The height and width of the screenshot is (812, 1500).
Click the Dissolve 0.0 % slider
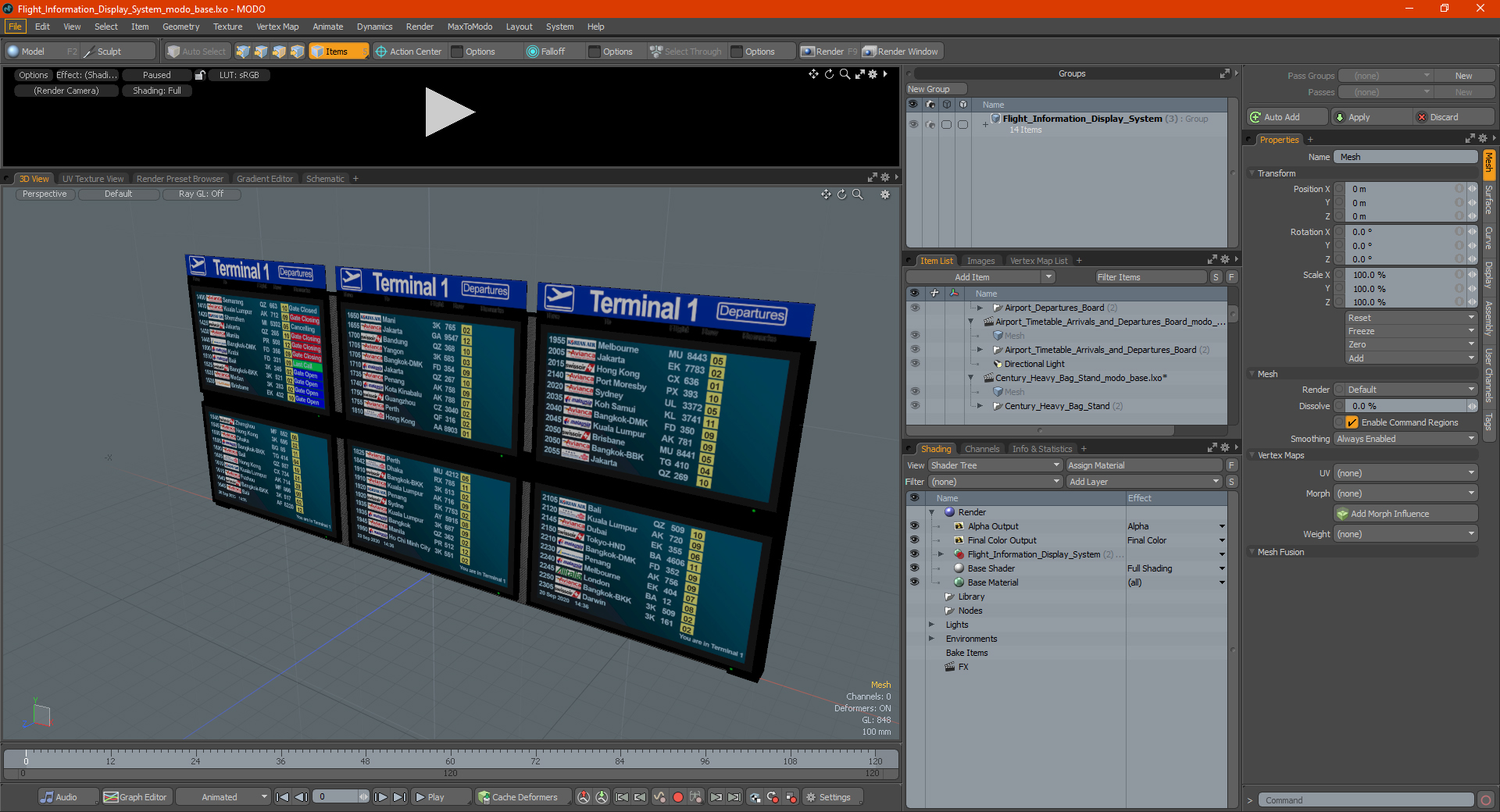pyautogui.click(x=1404, y=406)
